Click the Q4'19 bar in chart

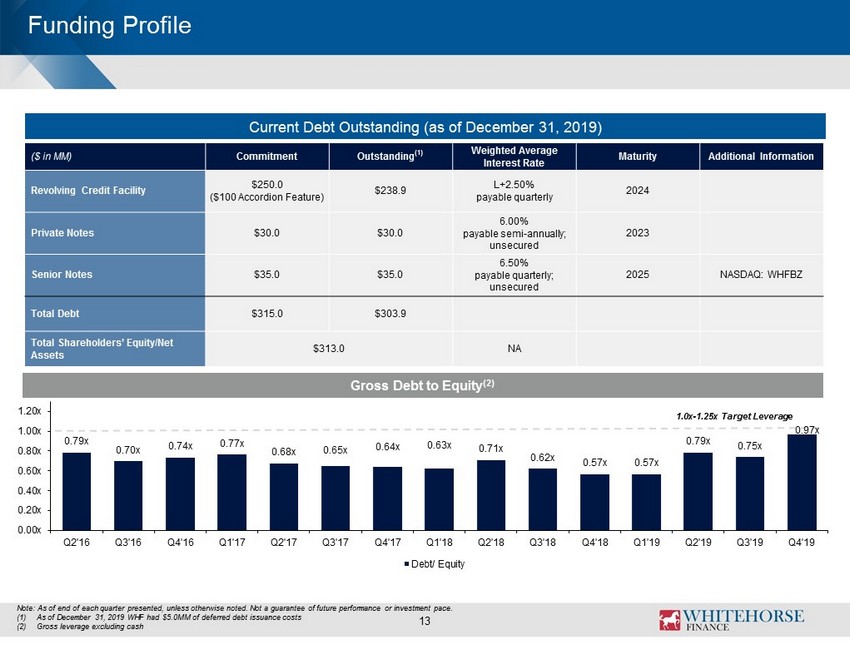coord(802,482)
